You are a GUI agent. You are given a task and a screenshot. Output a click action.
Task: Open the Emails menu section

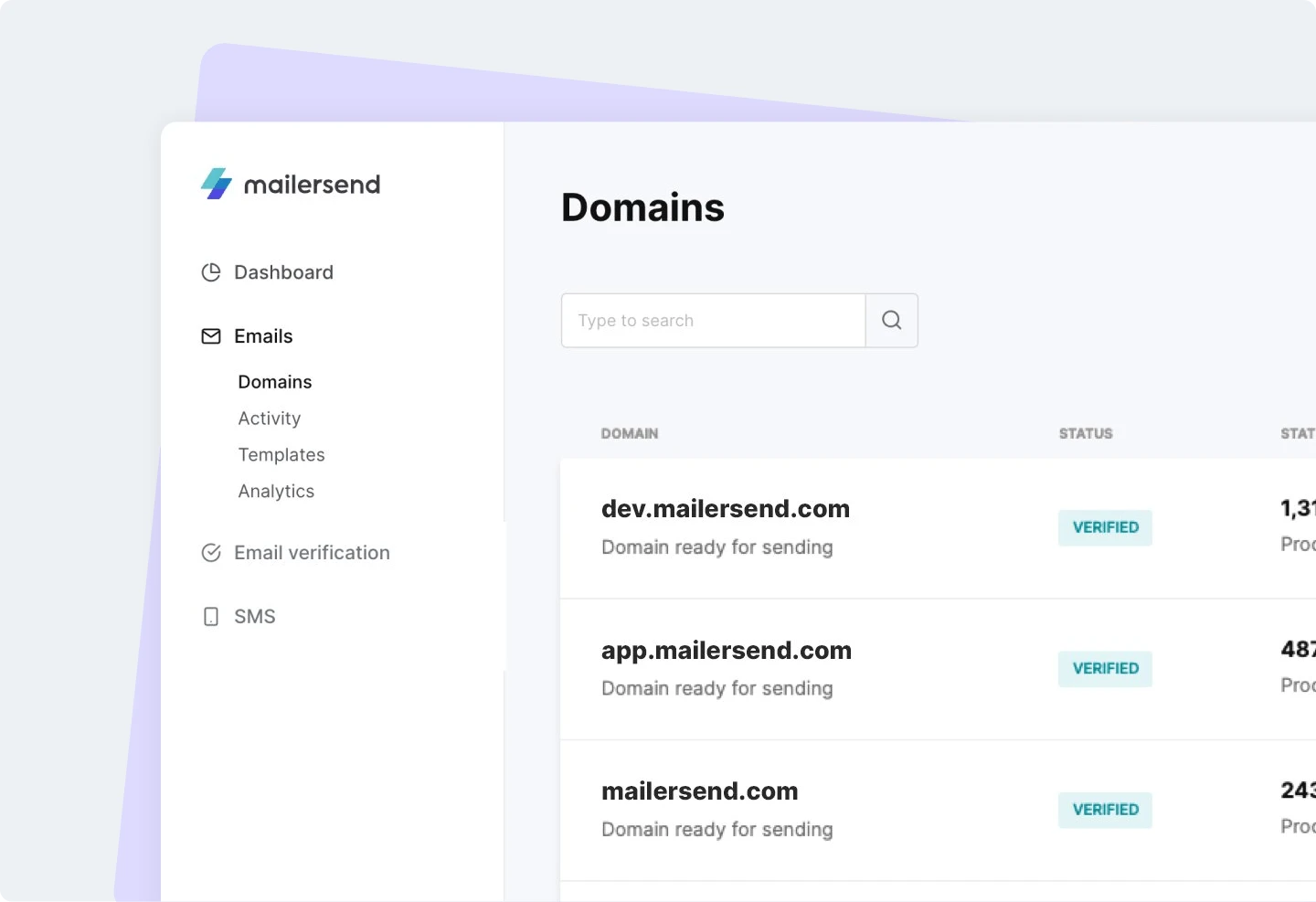click(263, 336)
